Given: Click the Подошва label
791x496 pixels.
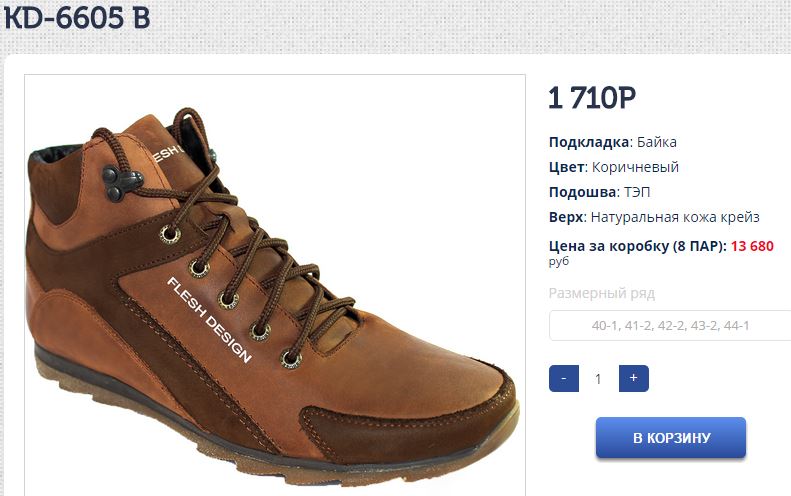Looking at the screenshot, I should (581, 192).
